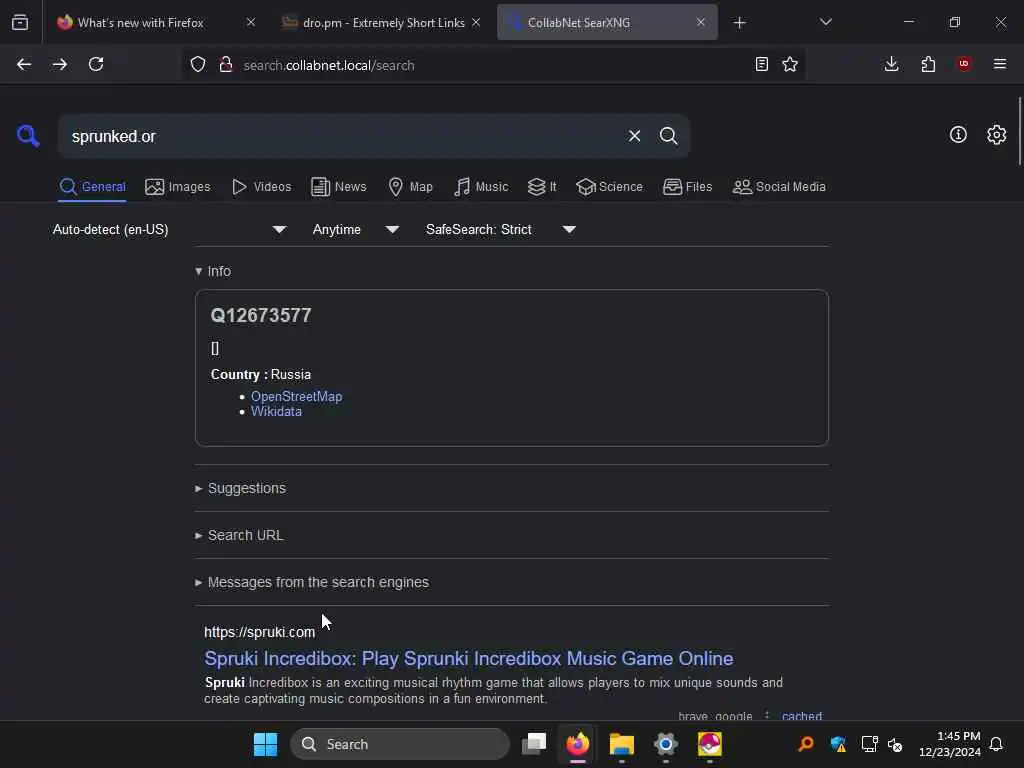The height and width of the screenshot is (768, 1024).
Task: Submit search with magnifier button
Action: coord(668,136)
